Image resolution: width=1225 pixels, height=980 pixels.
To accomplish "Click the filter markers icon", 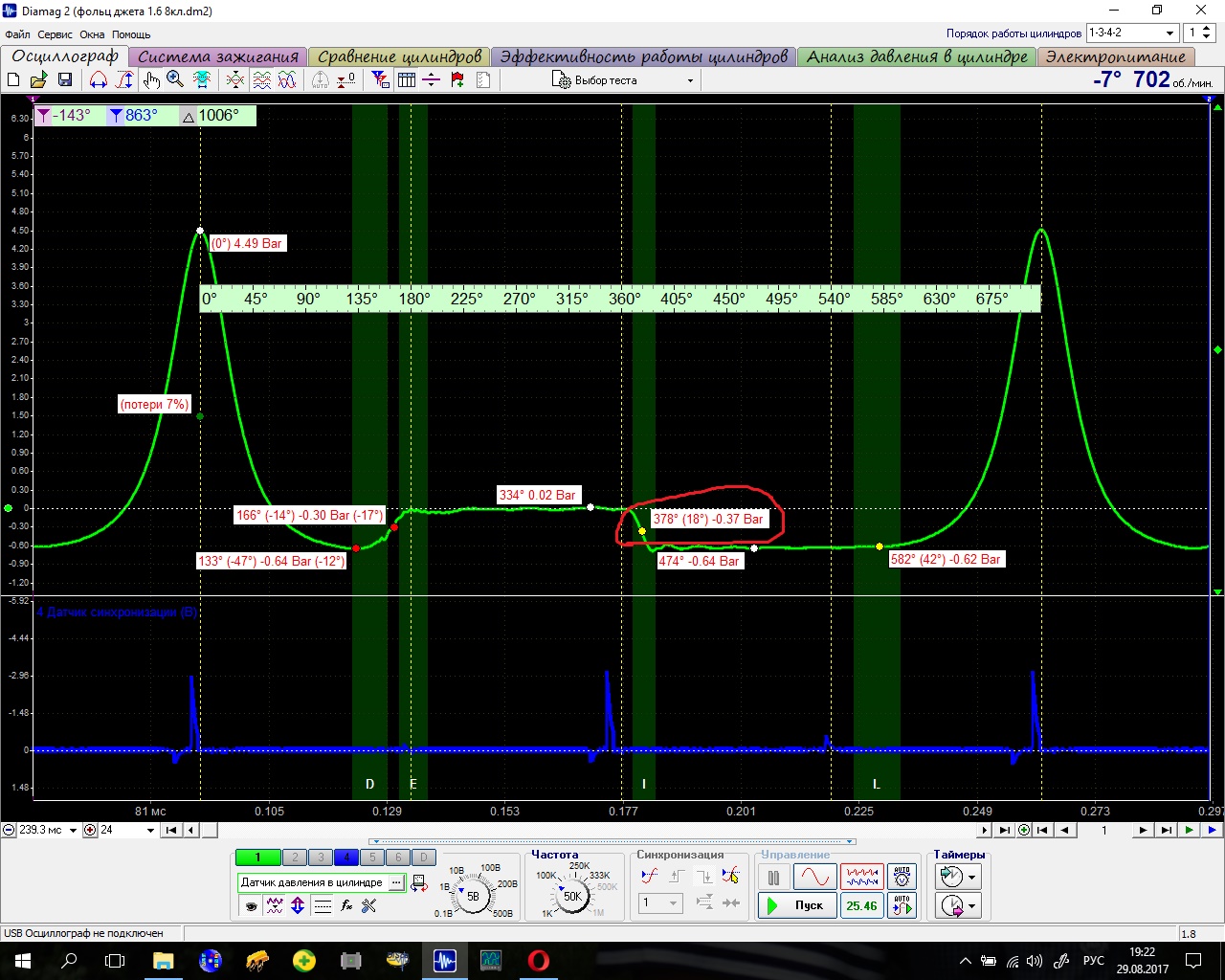I will point(381,79).
